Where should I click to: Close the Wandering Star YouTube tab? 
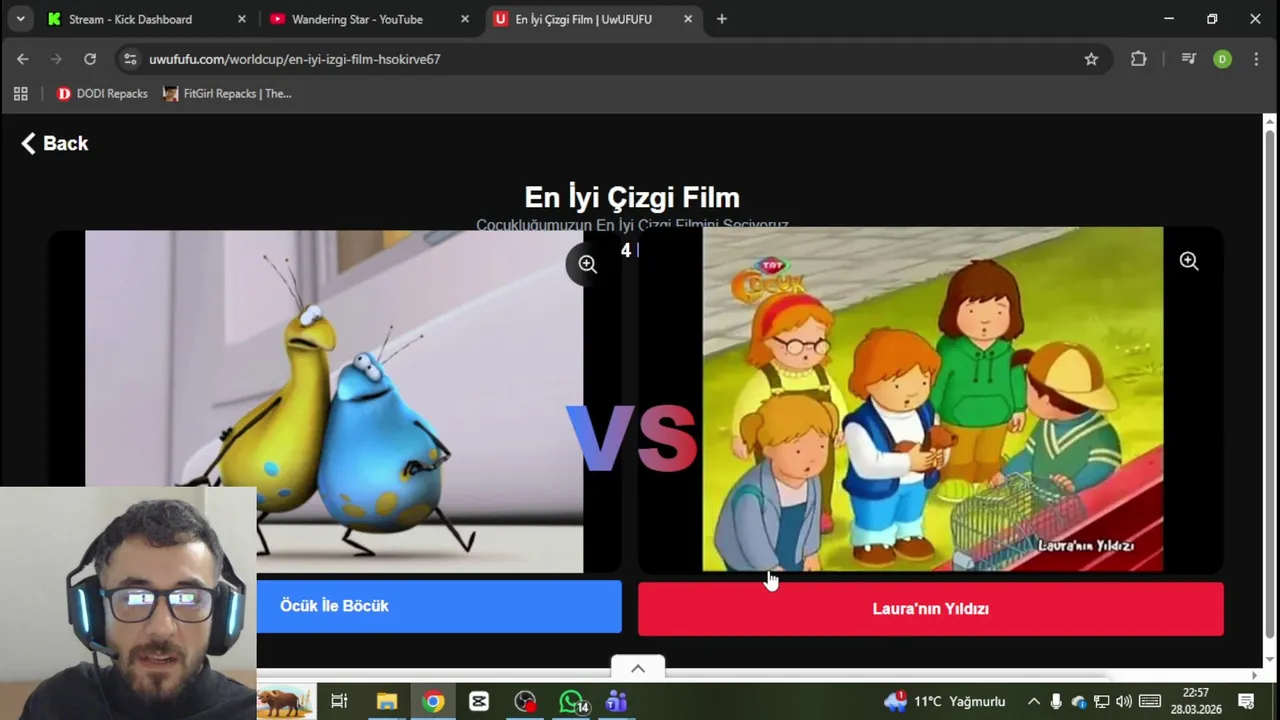pos(464,19)
